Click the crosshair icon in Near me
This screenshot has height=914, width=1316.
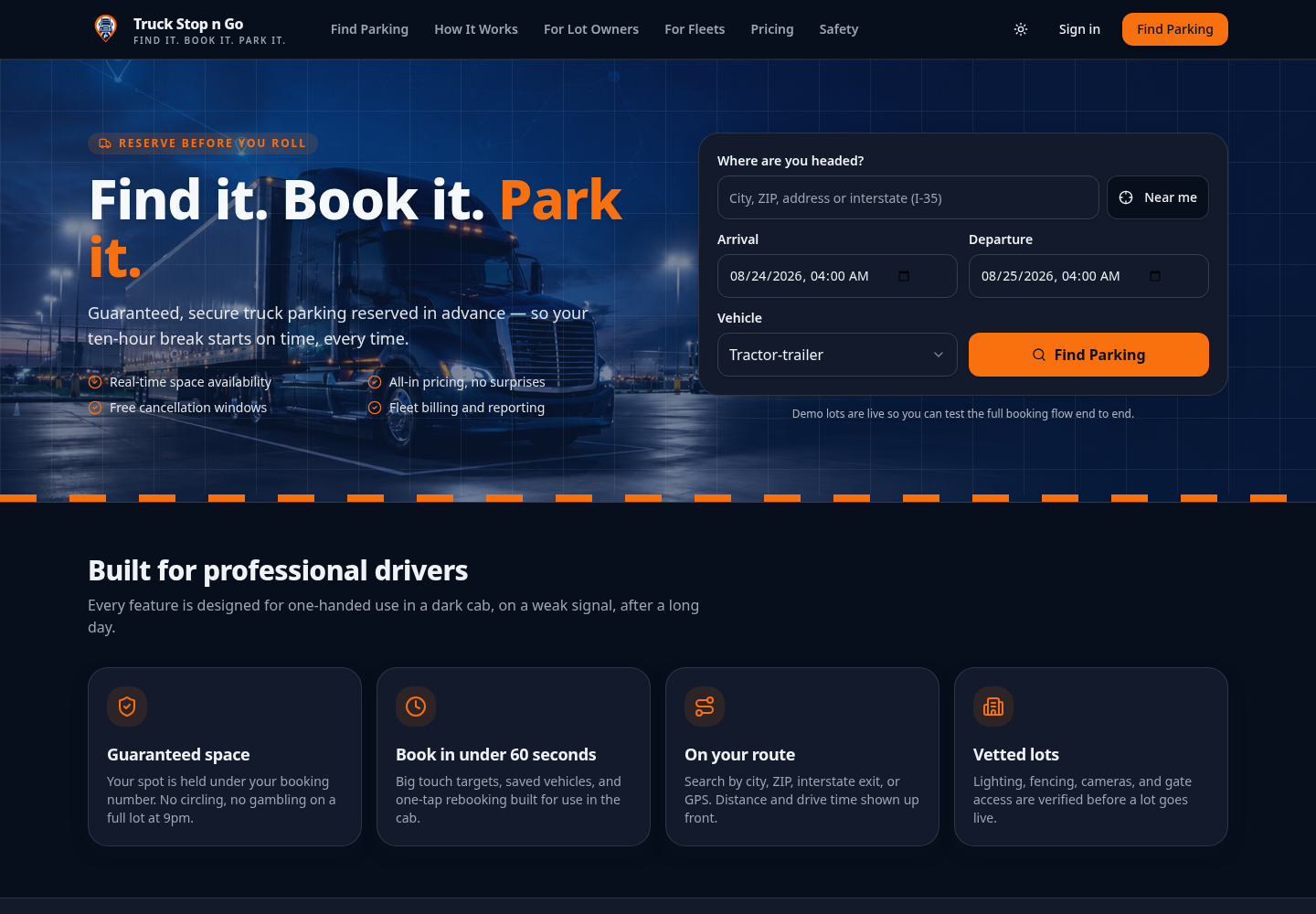point(1126,197)
